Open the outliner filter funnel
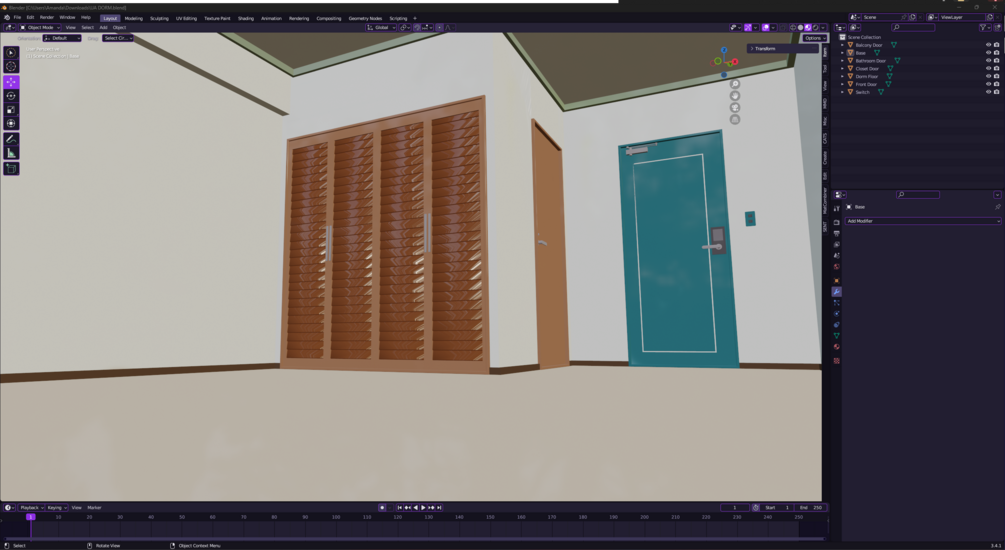The width and height of the screenshot is (1005, 550). [x=983, y=28]
